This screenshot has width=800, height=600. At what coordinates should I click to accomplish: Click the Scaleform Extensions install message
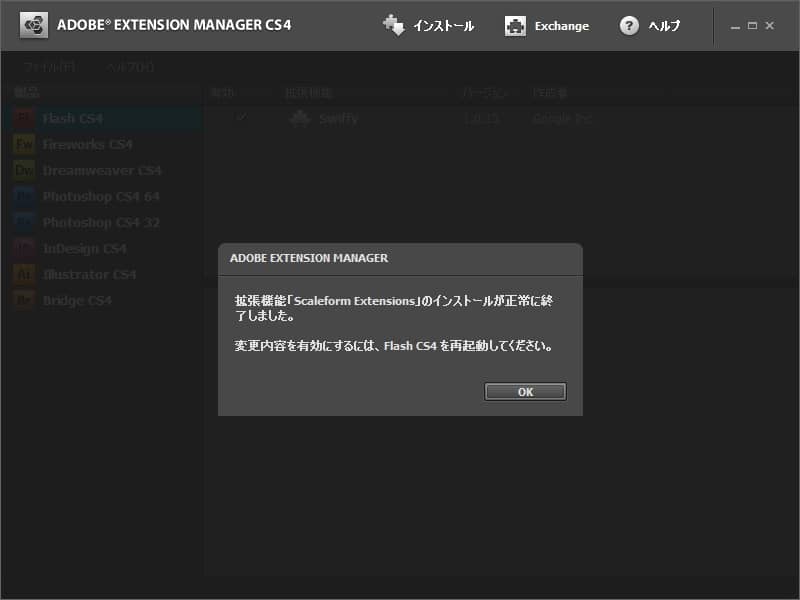coord(393,308)
